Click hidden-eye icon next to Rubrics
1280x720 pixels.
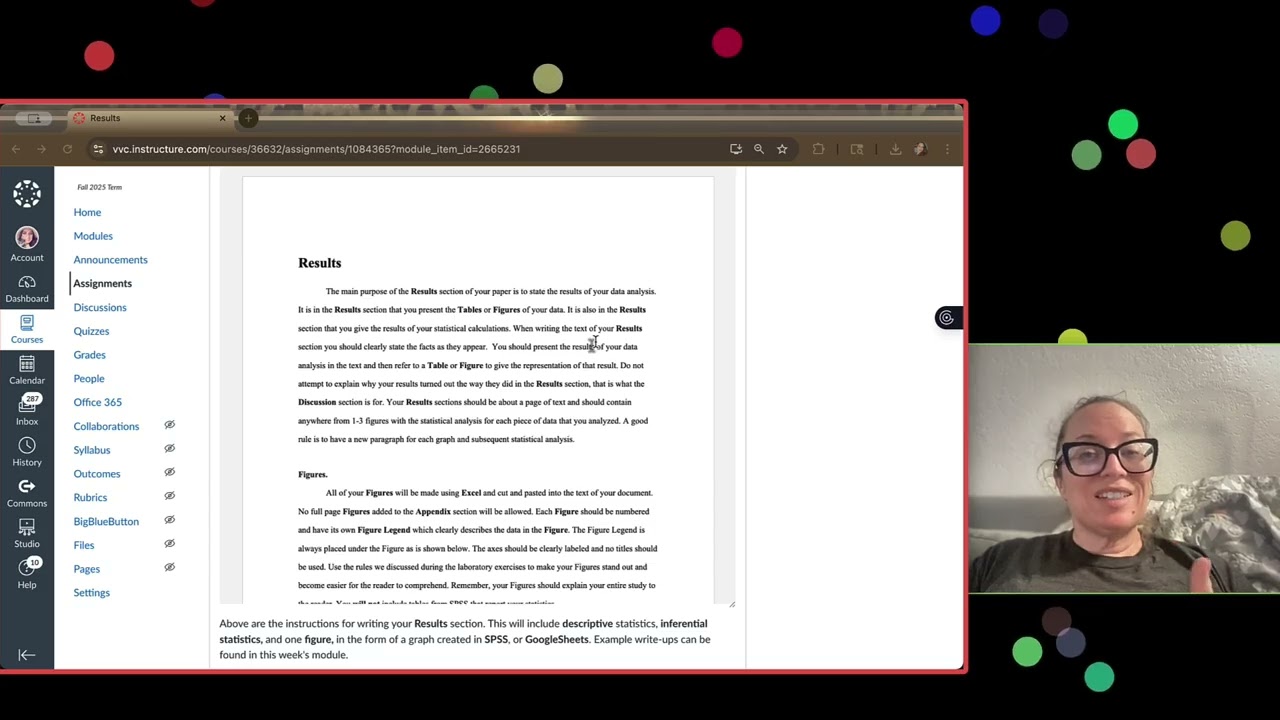tap(170, 496)
